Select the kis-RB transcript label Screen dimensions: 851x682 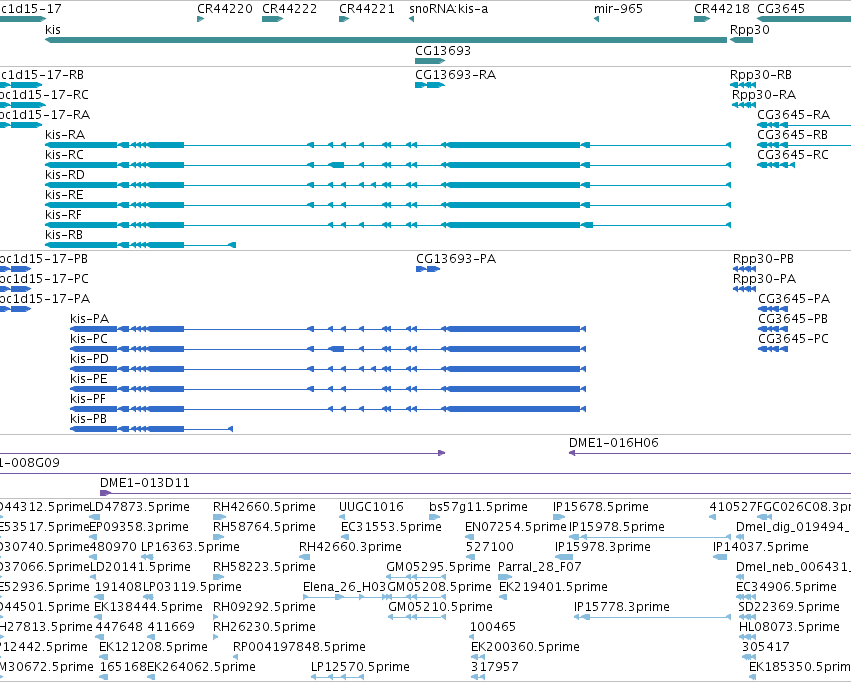tap(64, 234)
